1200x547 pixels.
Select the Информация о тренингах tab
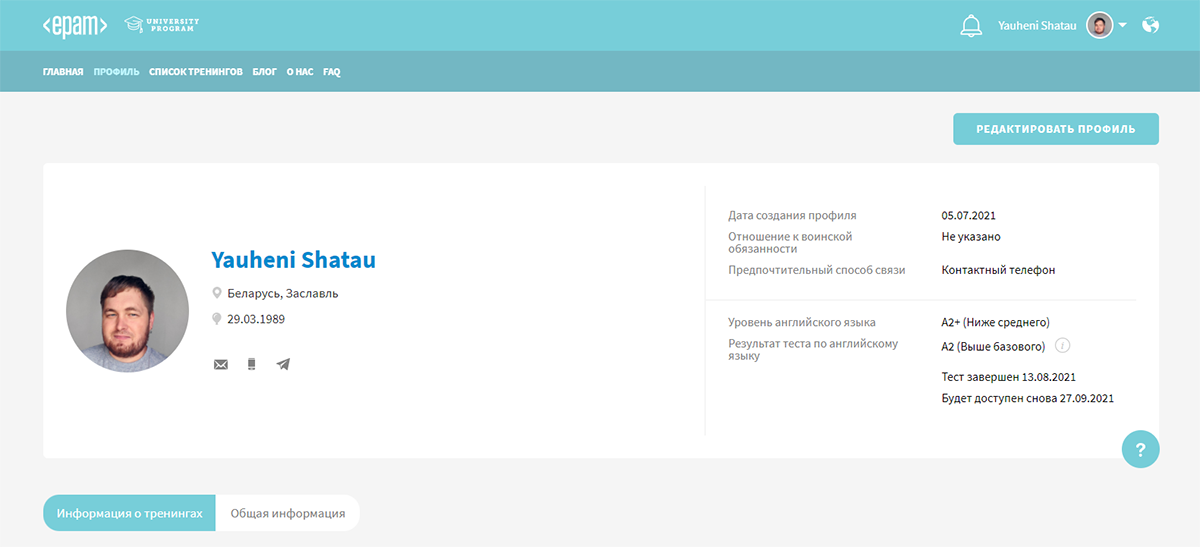click(x=130, y=513)
